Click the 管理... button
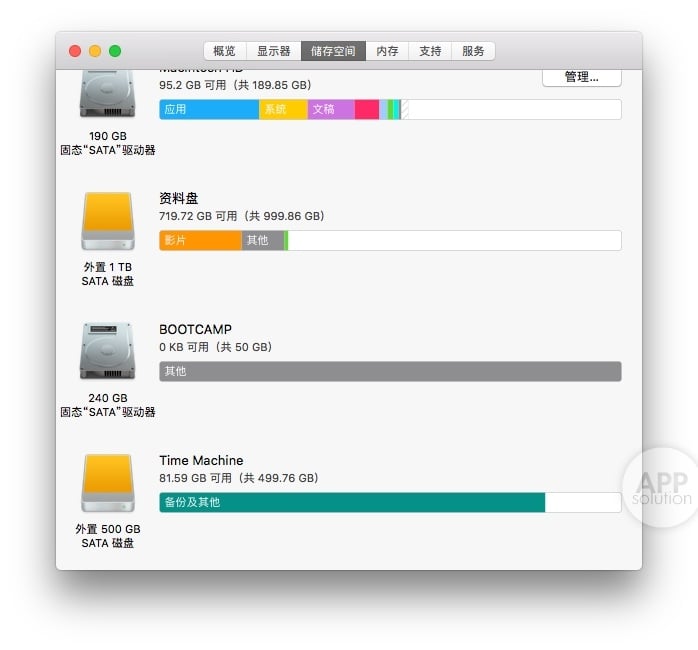 coord(581,77)
